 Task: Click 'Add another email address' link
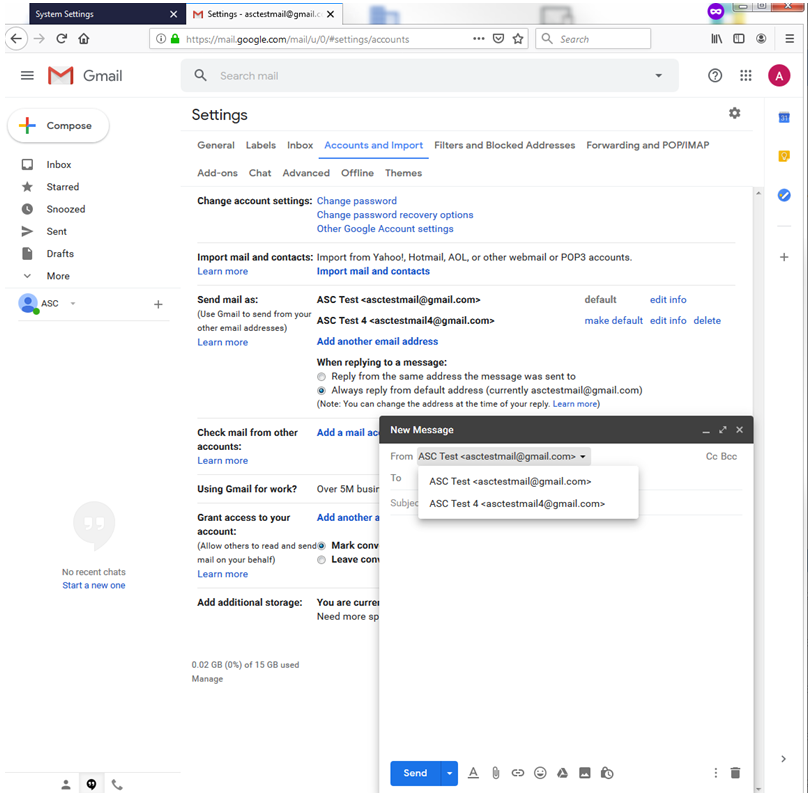coord(377,341)
